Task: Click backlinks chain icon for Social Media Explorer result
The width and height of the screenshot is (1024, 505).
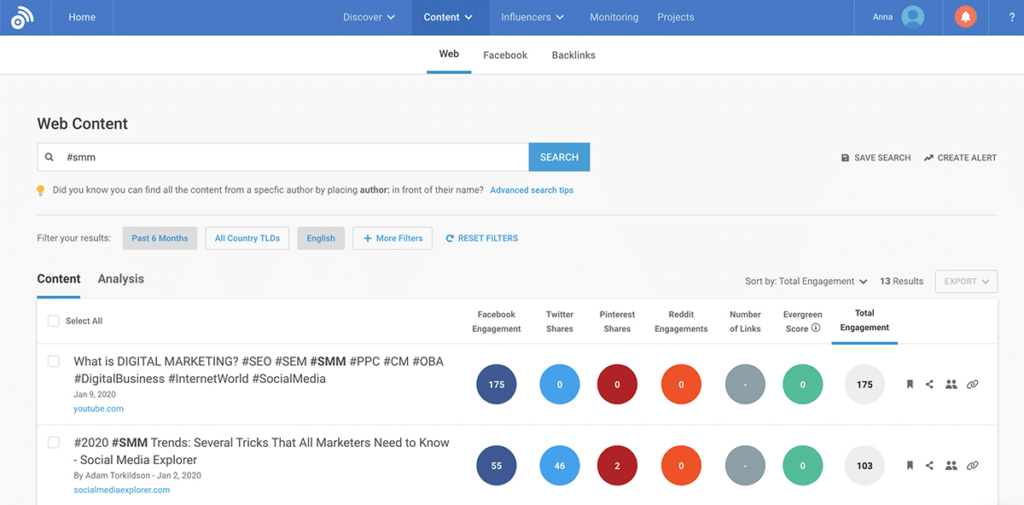Action: 973,466
